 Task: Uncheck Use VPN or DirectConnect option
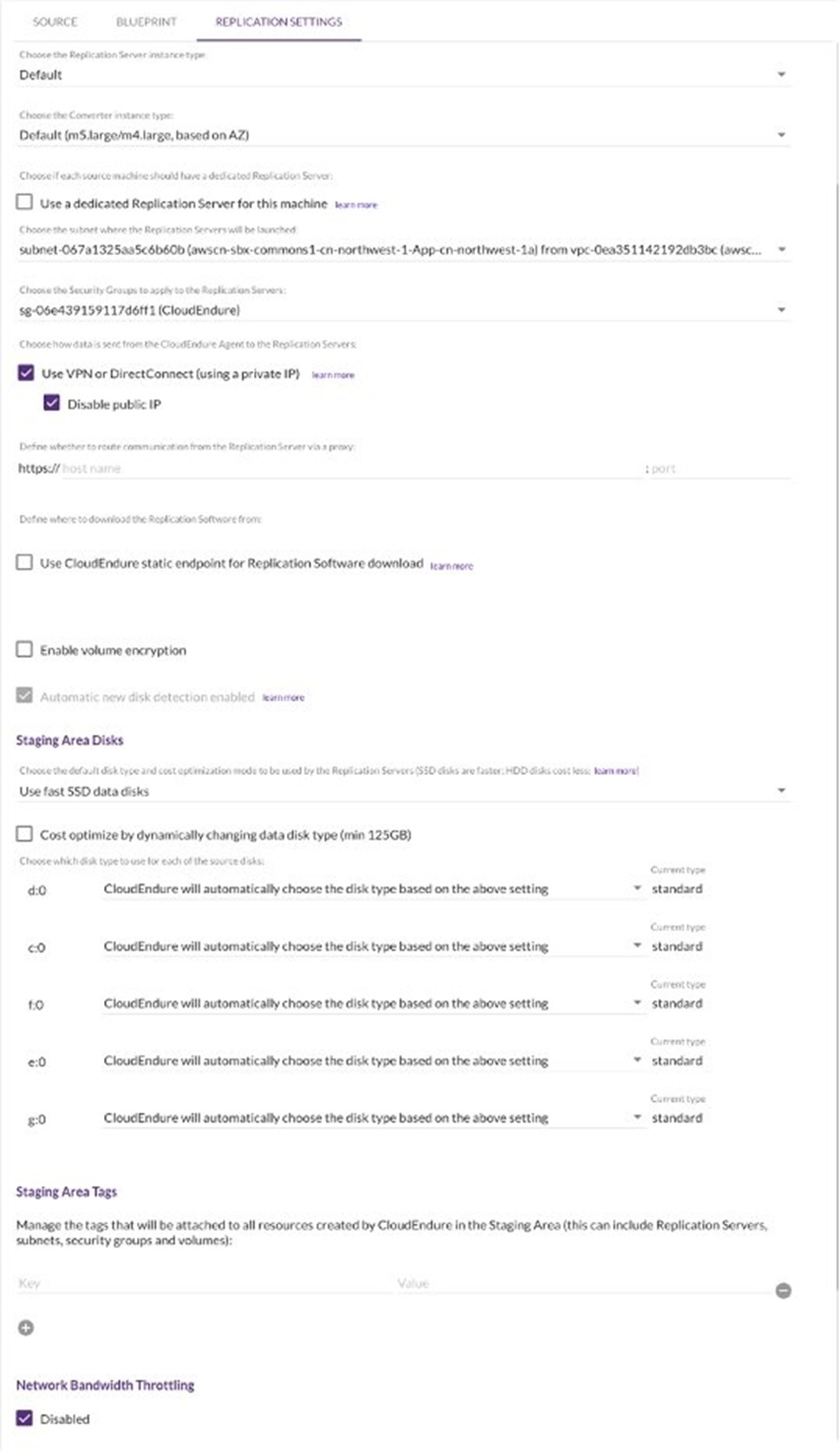pyautogui.click(x=26, y=374)
